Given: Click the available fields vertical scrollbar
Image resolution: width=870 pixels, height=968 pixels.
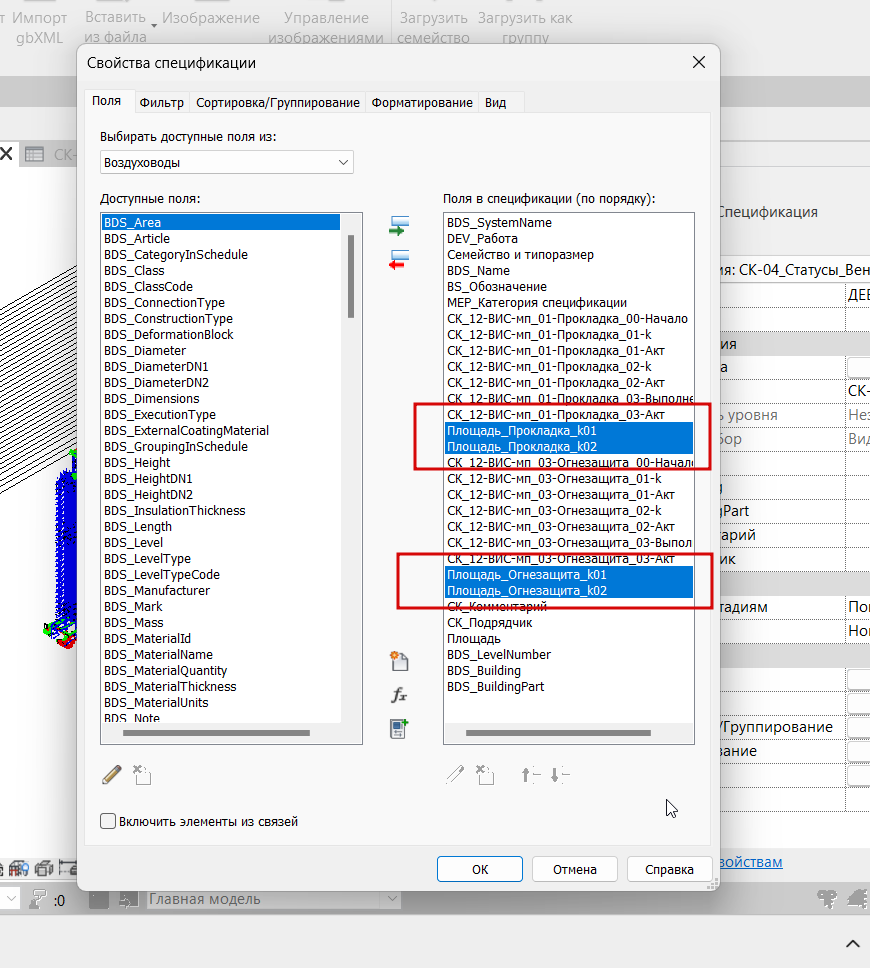Looking at the screenshot, I should click(x=351, y=276).
